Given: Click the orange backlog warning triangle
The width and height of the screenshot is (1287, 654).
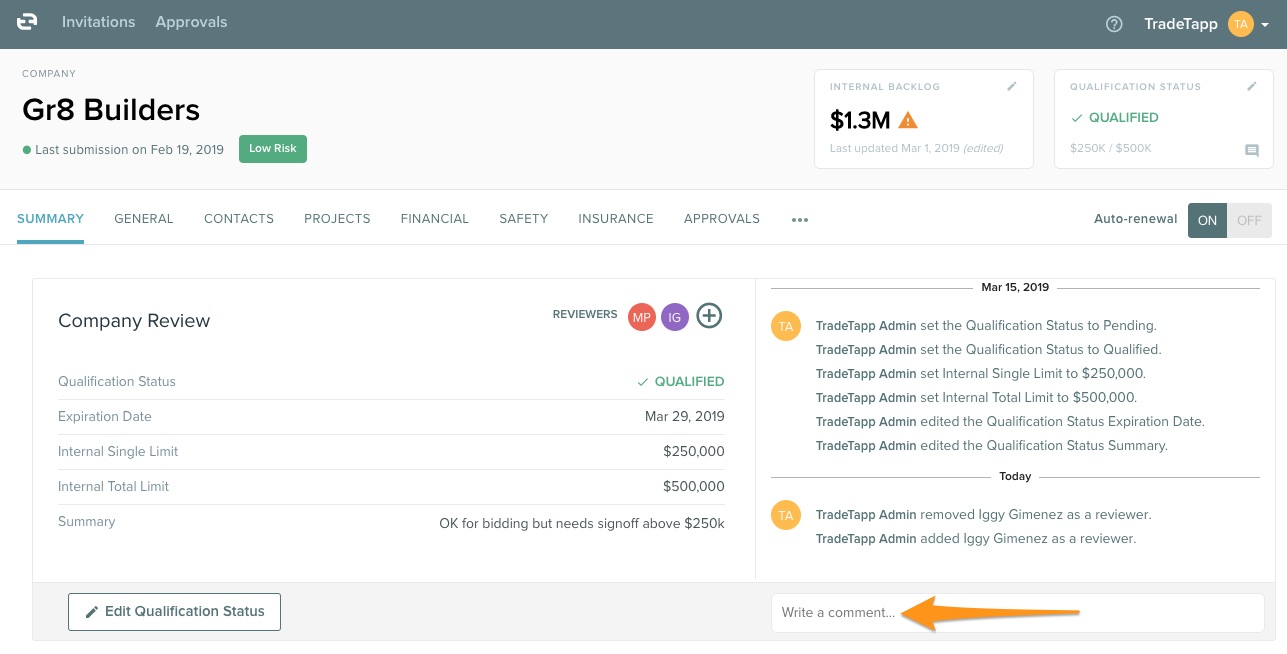Looking at the screenshot, I should click(x=907, y=121).
